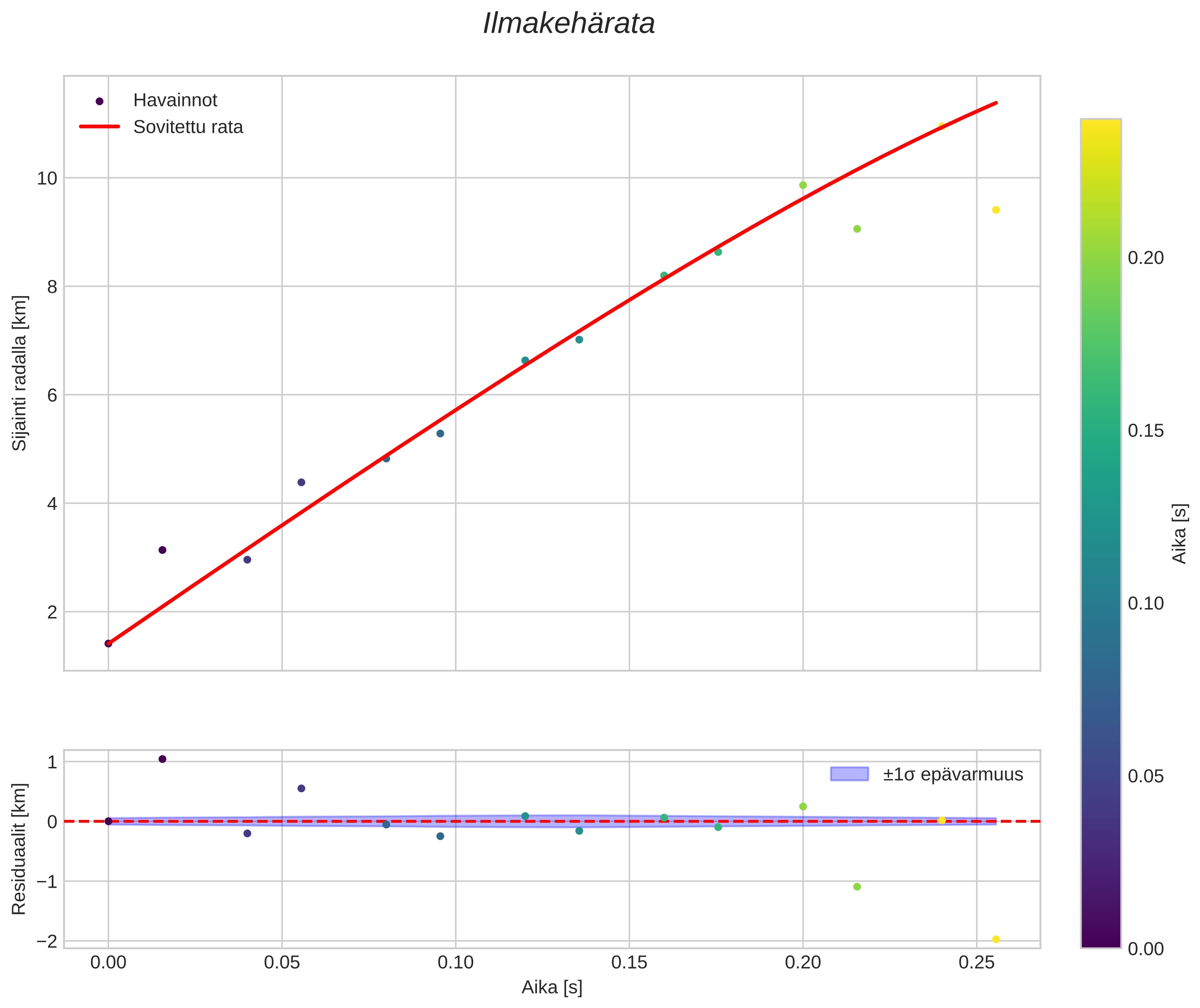Click the Havainnot legend text
The height and width of the screenshot is (1008, 1200).
pos(175,101)
